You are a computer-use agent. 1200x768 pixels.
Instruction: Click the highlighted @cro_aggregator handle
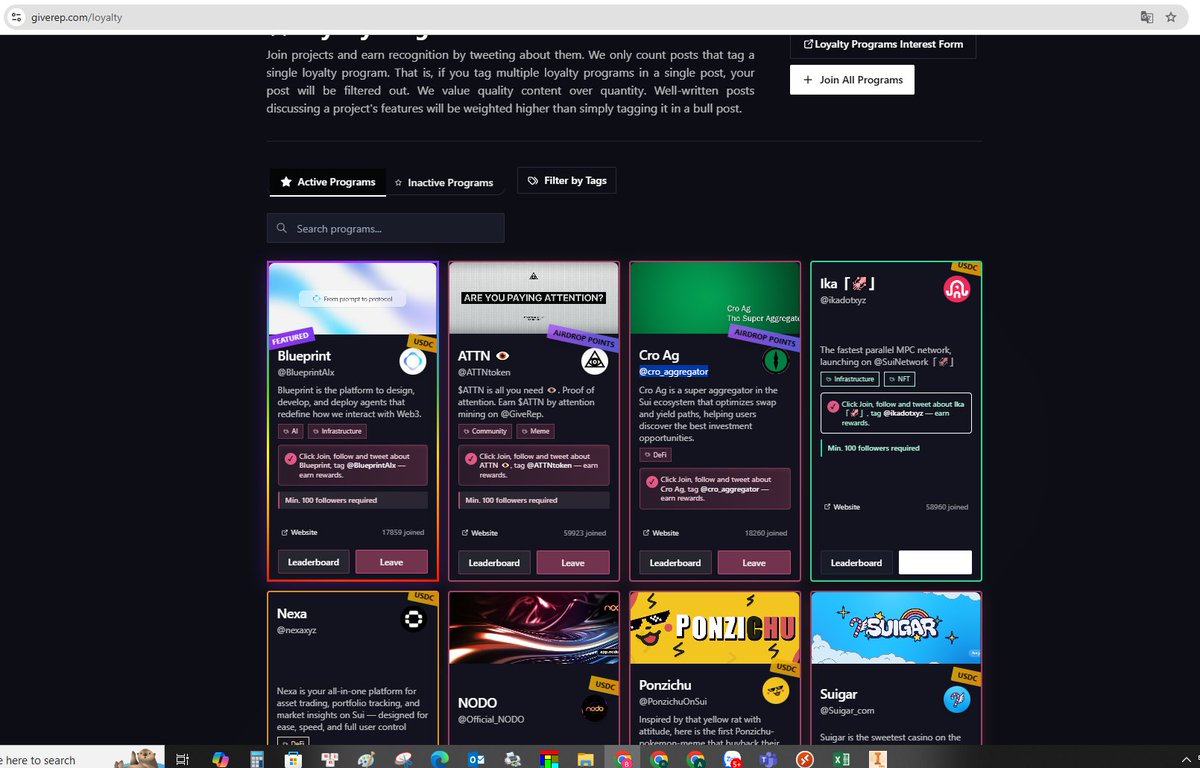[674, 371]
